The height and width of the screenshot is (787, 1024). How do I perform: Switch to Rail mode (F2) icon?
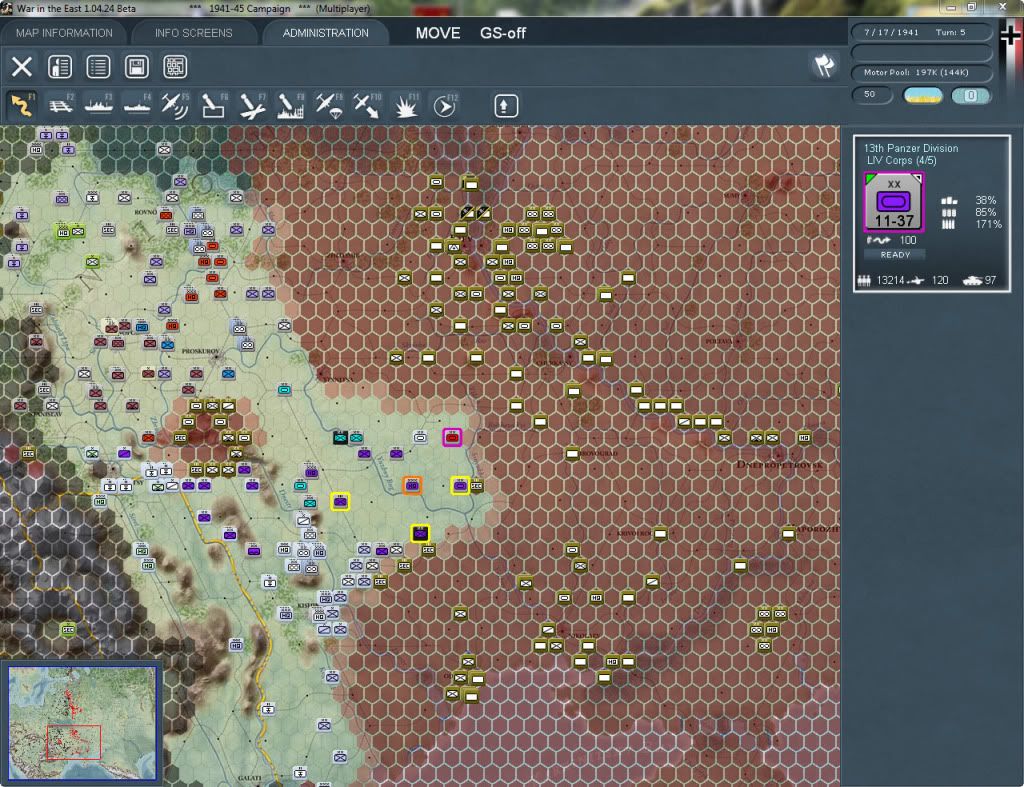[60, 105]
